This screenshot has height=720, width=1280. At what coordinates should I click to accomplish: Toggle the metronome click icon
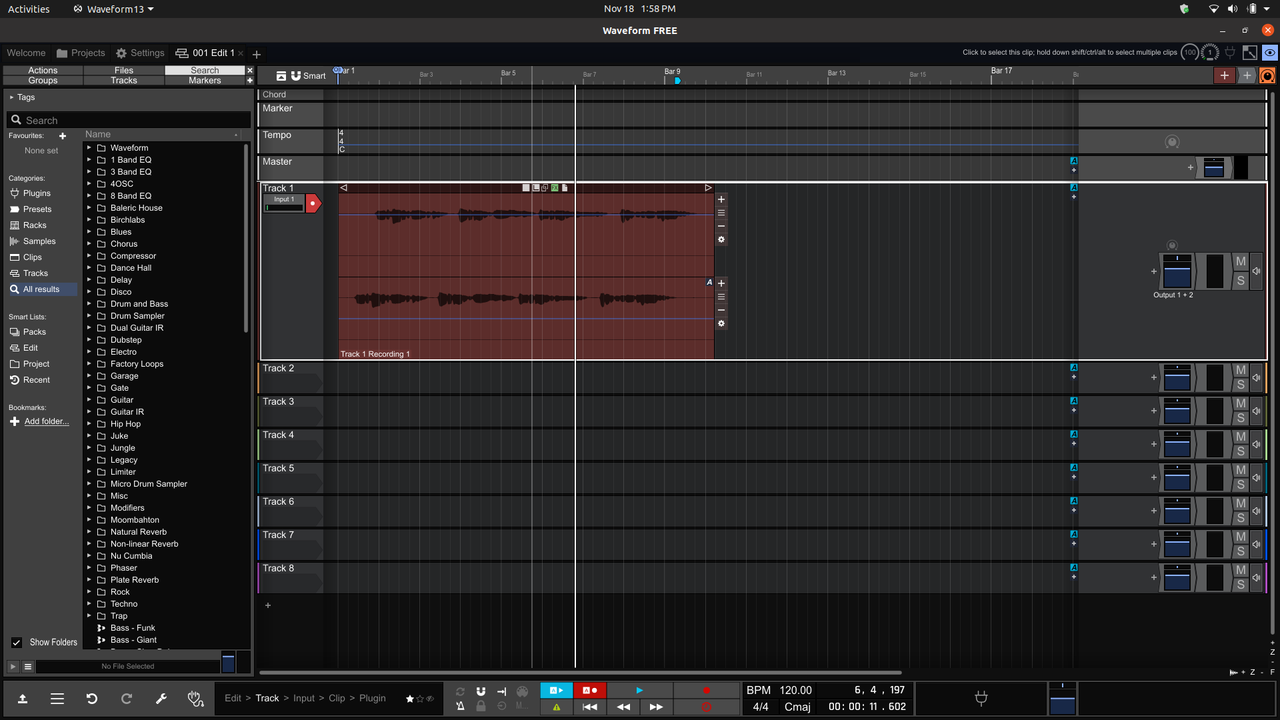click(x=460, y=706)
